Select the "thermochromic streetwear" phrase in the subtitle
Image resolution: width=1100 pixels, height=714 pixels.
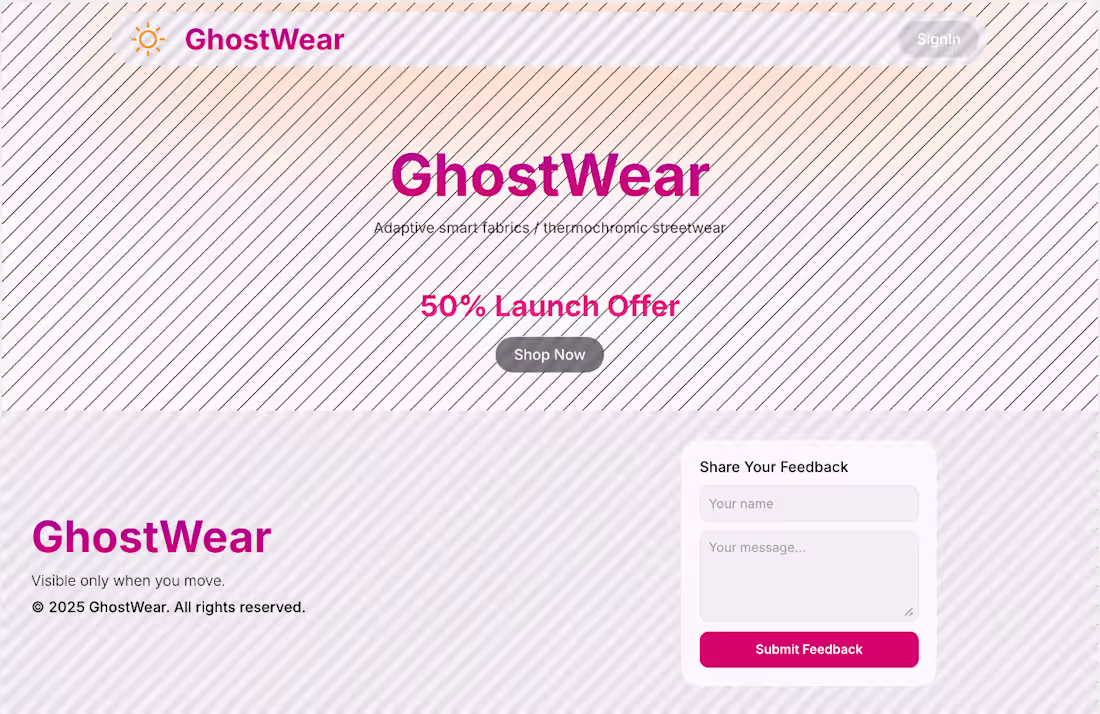(x=634, y=228)
